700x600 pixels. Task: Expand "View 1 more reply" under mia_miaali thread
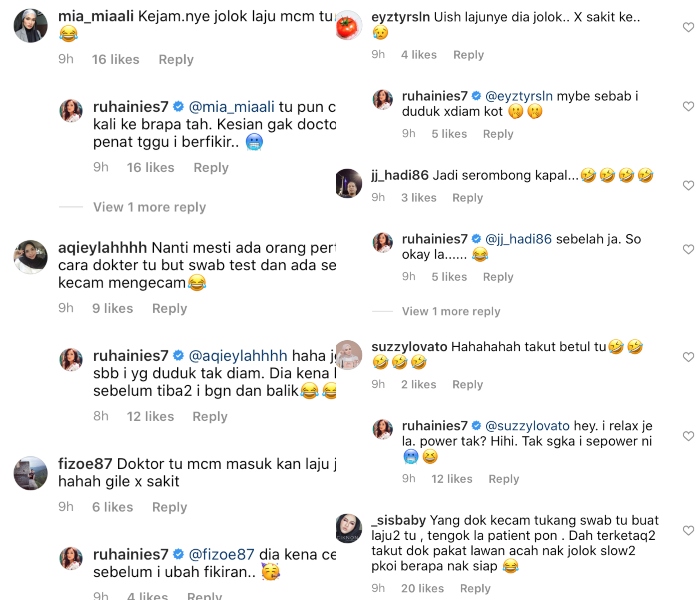pyautogui.click(x=149, y=207)
